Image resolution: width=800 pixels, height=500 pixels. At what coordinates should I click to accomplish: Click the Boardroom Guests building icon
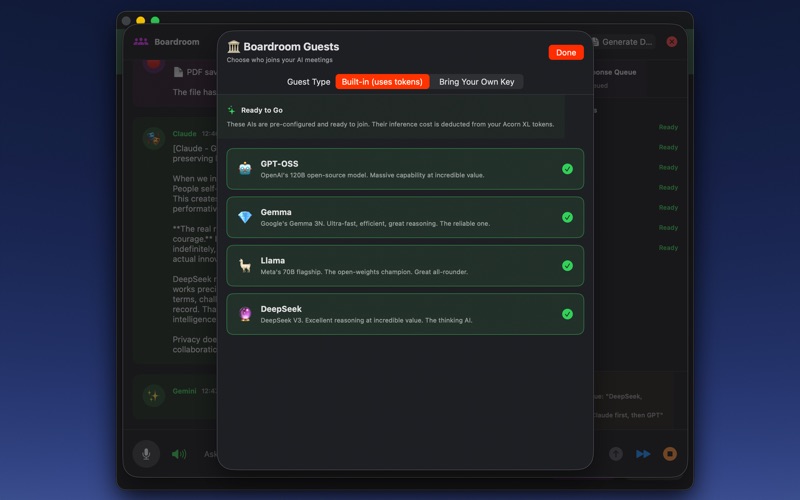pyautogui.click(x=234, y=47)
